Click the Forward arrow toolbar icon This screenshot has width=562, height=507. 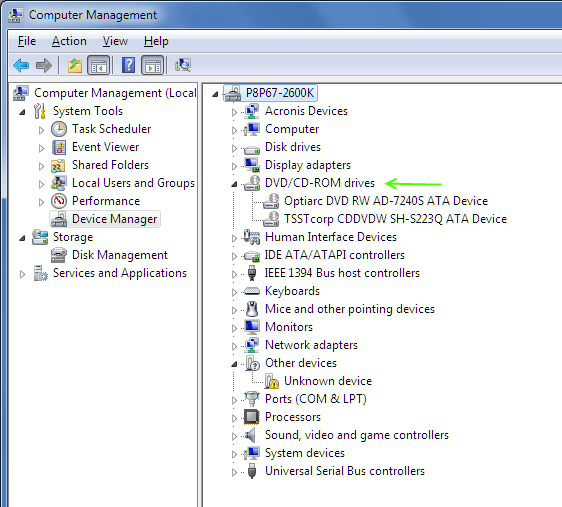(x=44, y=66)
